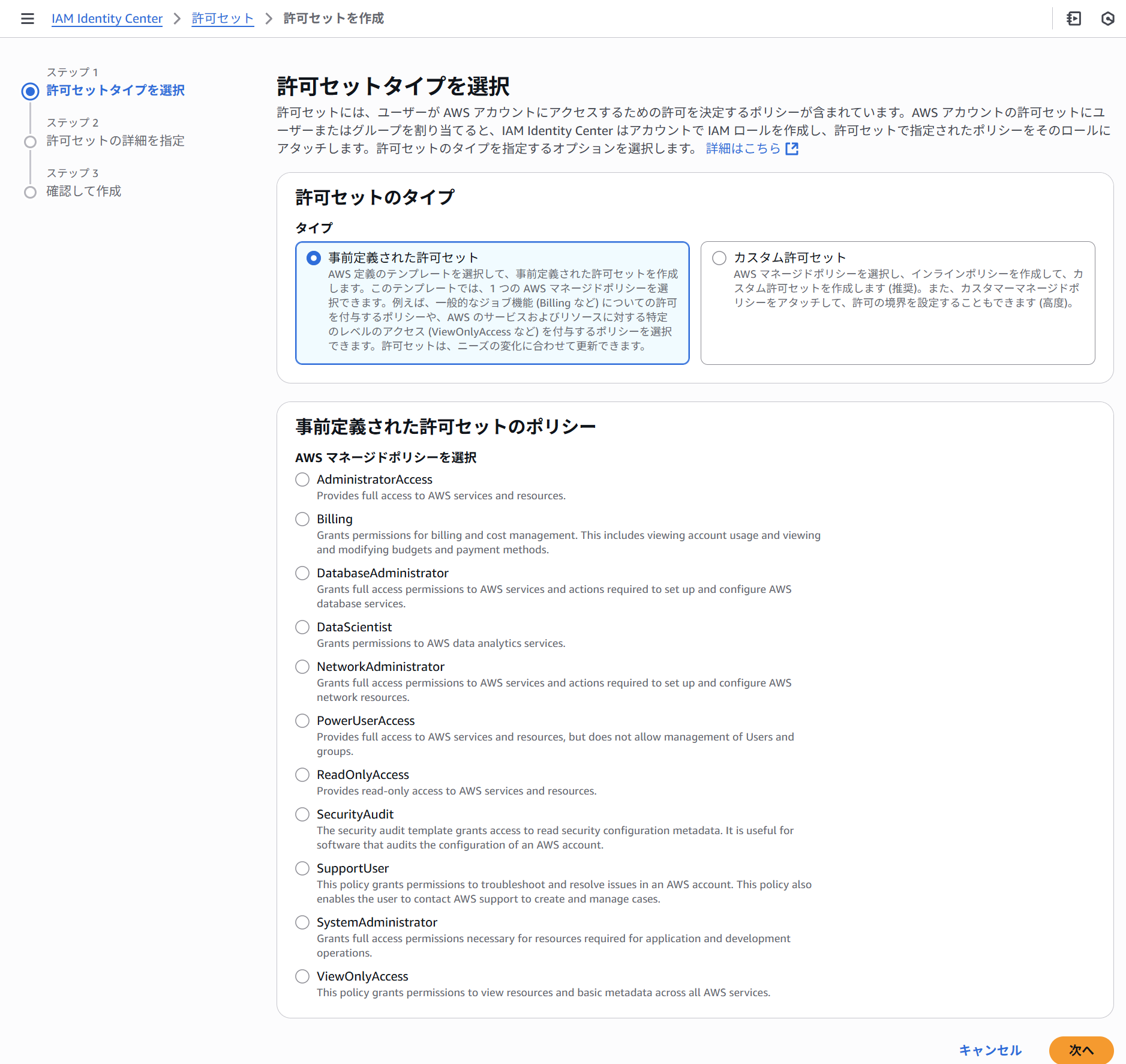The width and height of the screenshot is (1126, 1064).
Task: Choose the SystemAdministrator policy radio
Action: coord(302,922)
